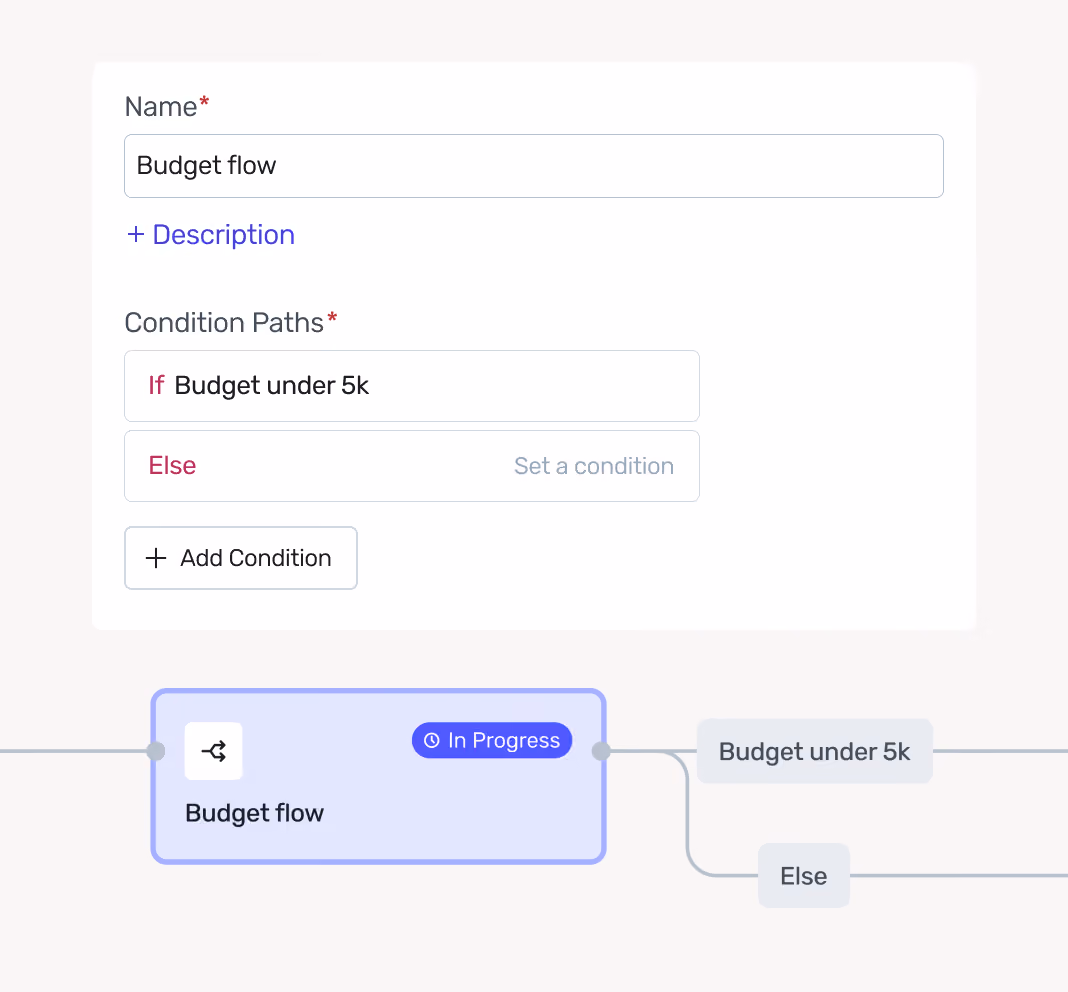Click the right connector dot of Budget flow node
This screenshot has width=1068, height=992.
[x=601, y=751]
